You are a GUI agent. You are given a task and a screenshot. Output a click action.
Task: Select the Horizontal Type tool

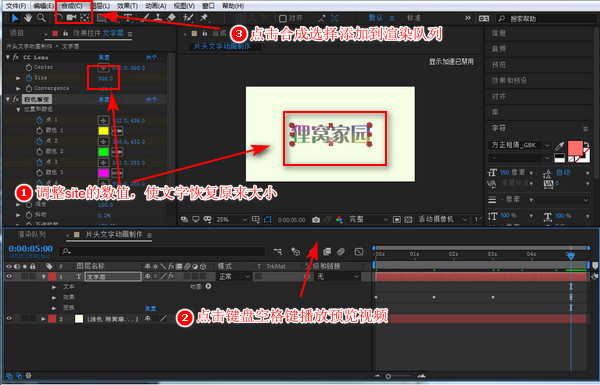128,18
